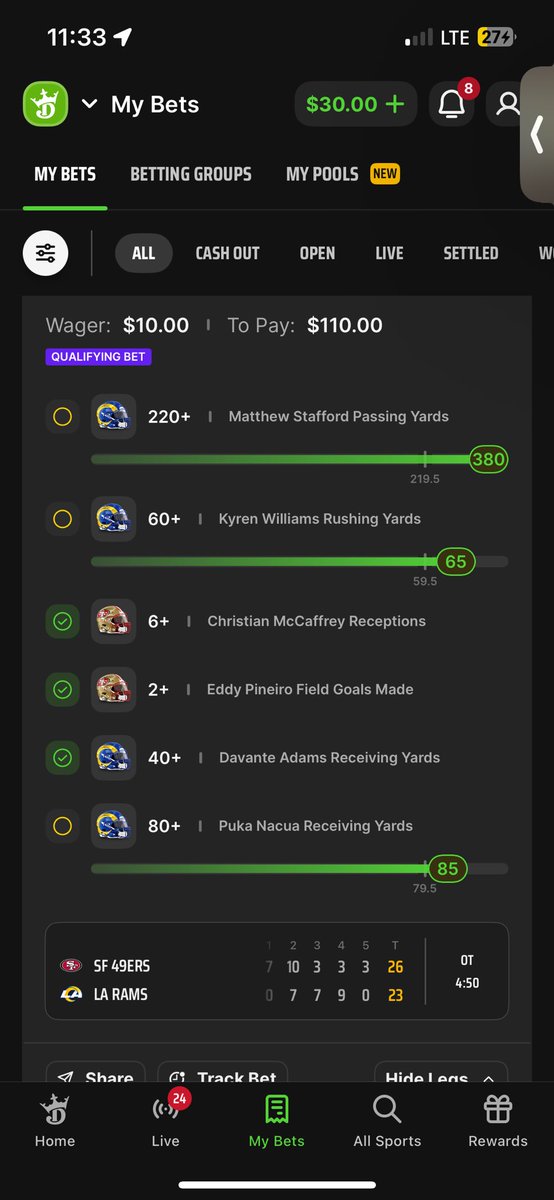Filter bets by Cash Out
Image resolution: width=554 pixels, height=1200 pixels.
(227, 253)
